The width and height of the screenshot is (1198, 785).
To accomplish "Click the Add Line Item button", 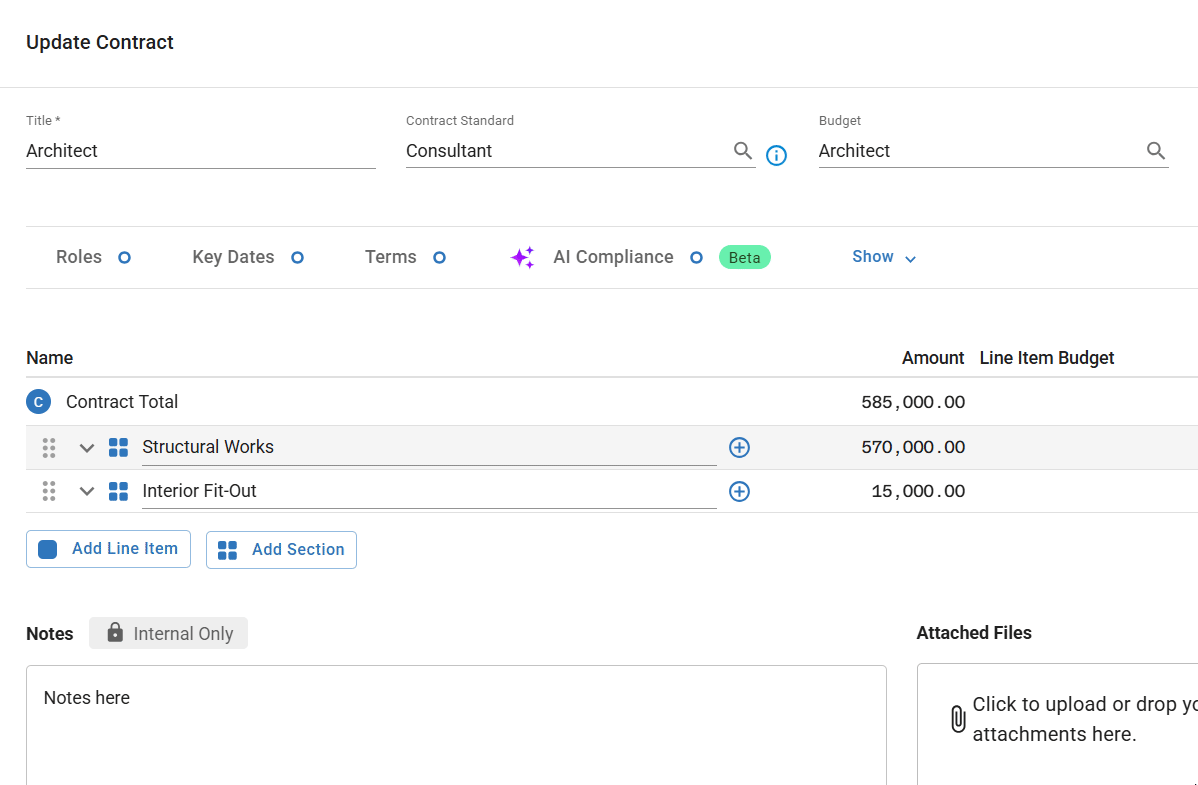I will click(x=108, y=549).
